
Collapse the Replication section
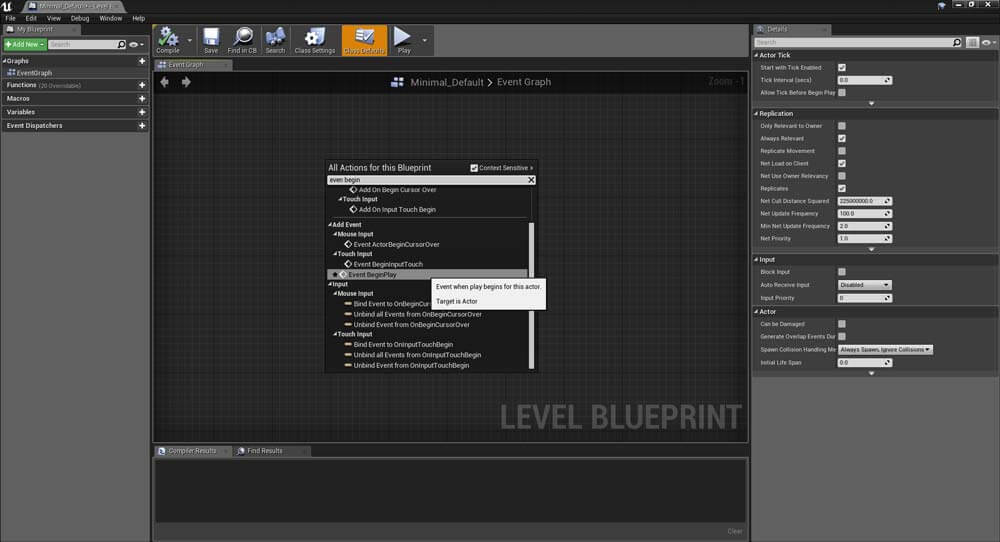click(756, 114)
